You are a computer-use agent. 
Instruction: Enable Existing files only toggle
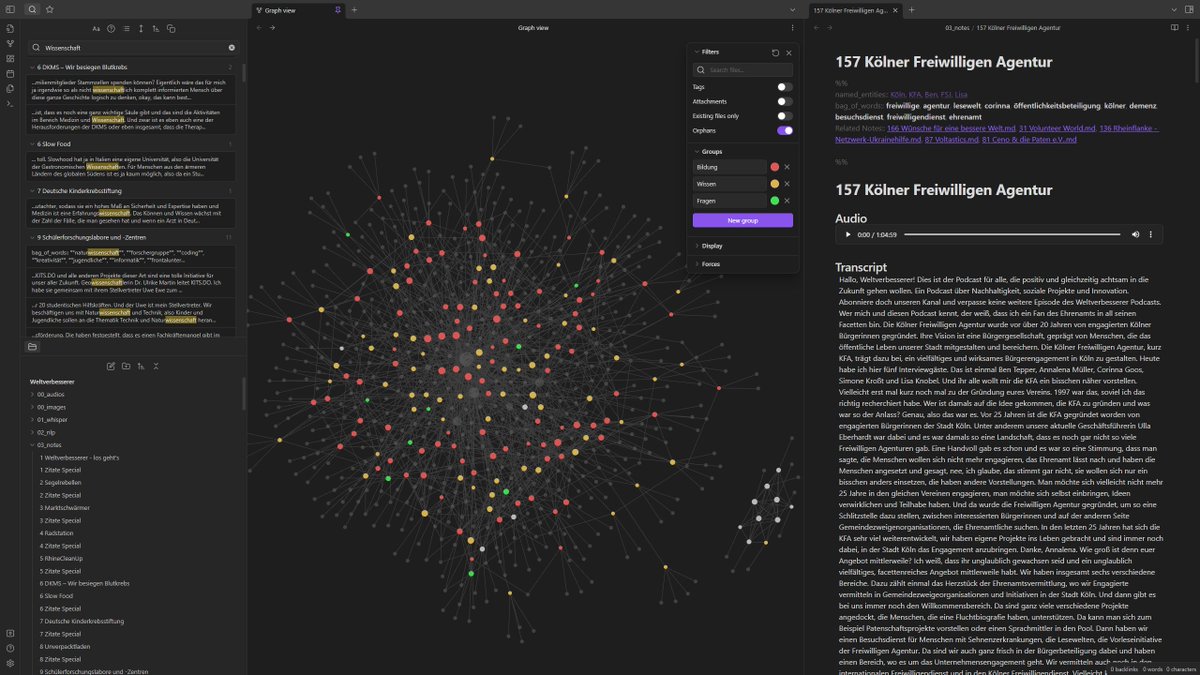pos(785,116)
